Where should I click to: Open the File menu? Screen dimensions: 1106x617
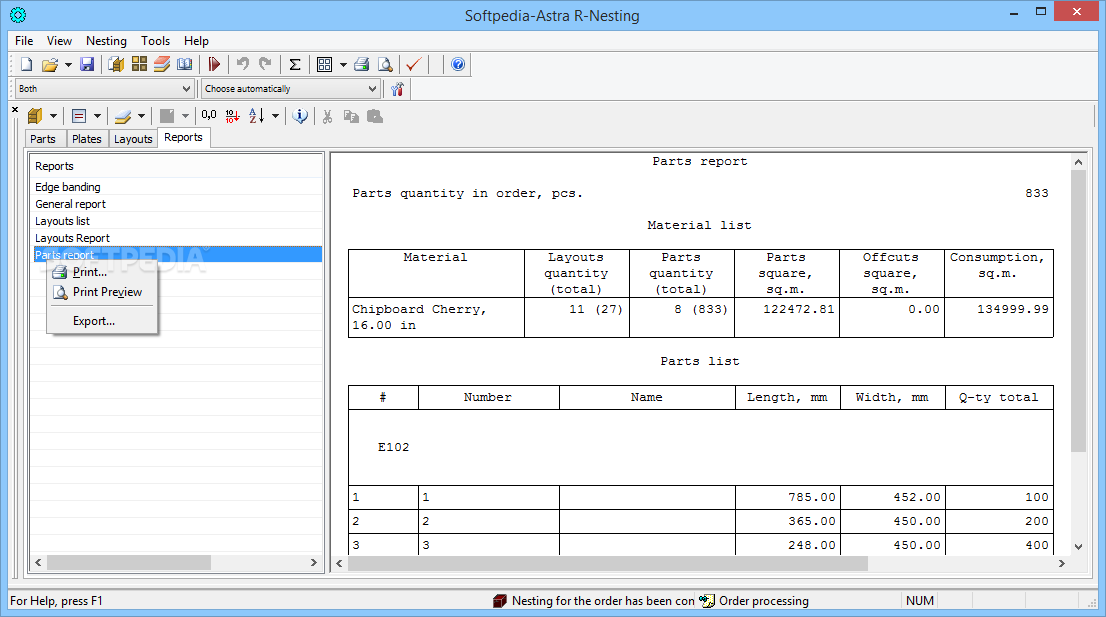coord(24,41)
